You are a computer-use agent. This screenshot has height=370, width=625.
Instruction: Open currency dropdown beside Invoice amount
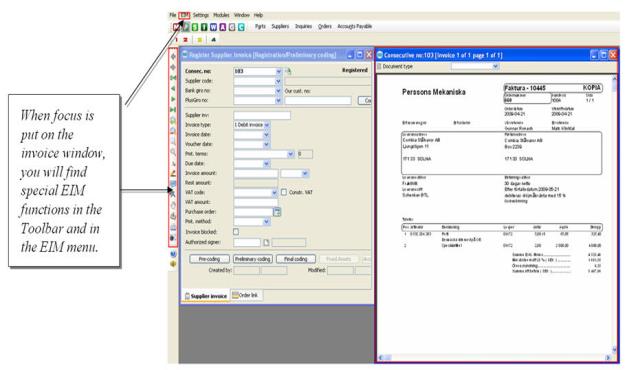305,173
